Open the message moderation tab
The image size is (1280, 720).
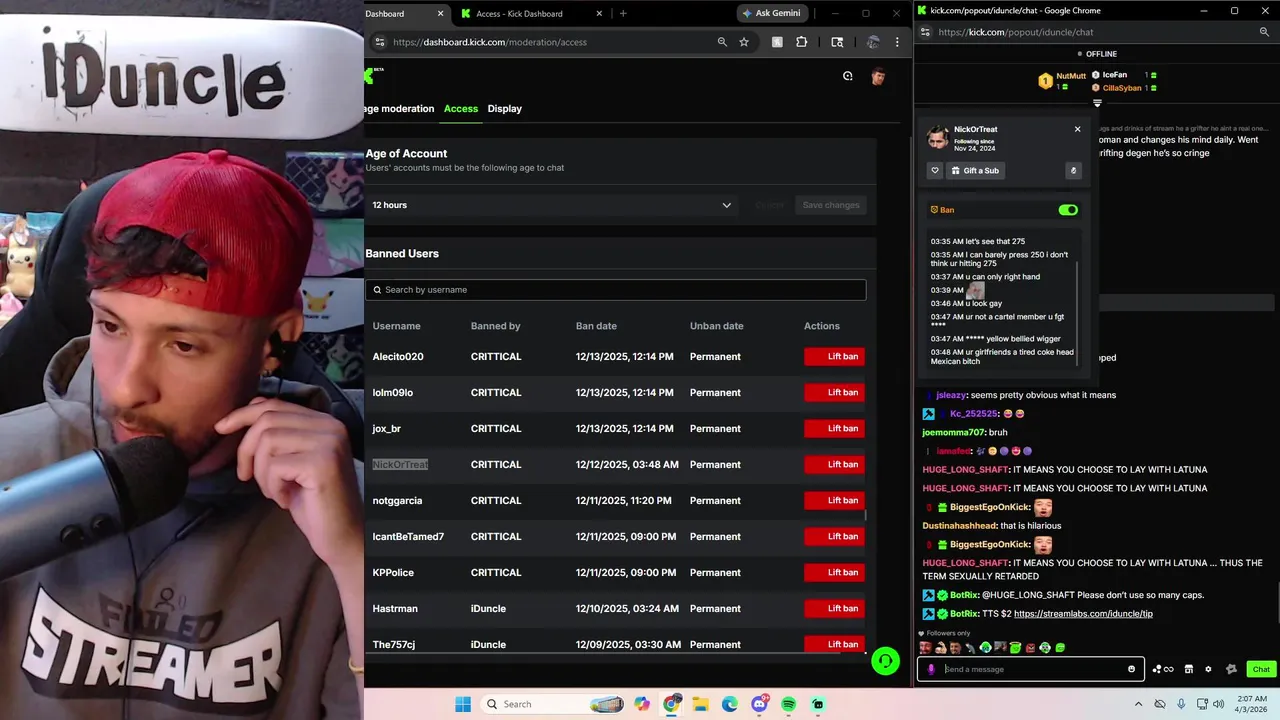click(x=400, y=109)
